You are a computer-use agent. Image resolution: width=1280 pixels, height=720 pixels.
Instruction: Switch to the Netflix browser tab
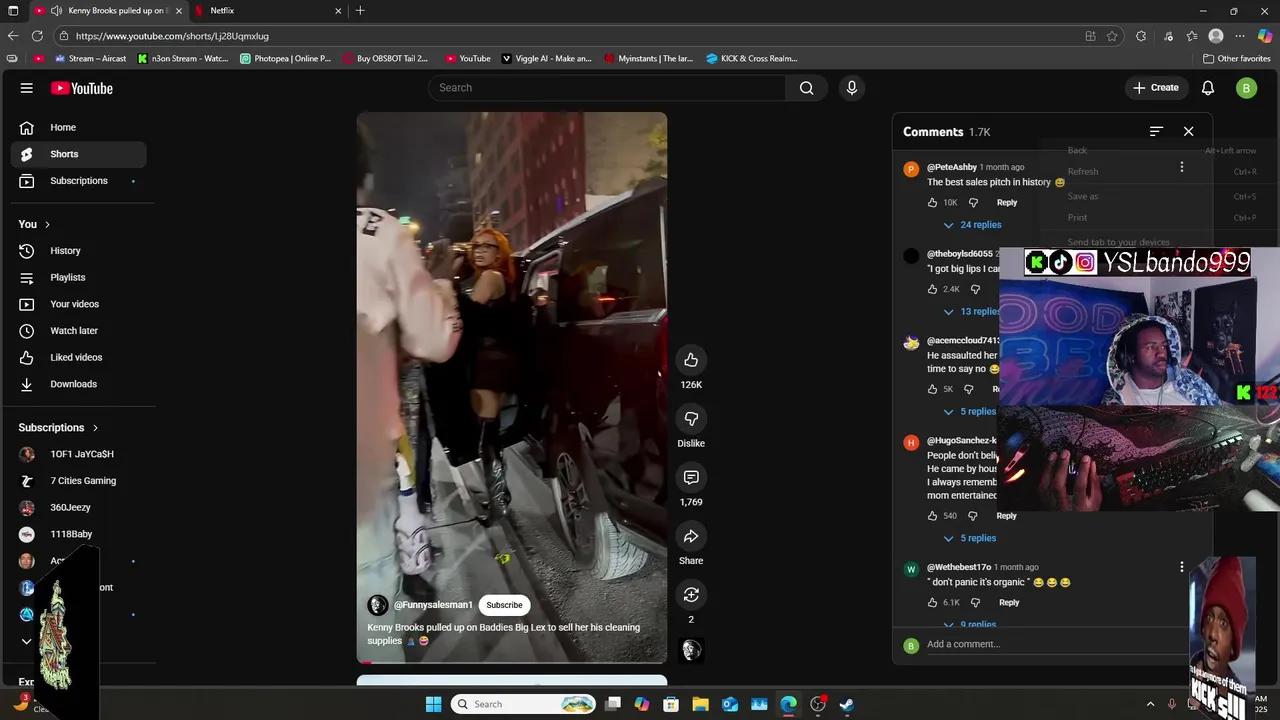pos(267,11)
